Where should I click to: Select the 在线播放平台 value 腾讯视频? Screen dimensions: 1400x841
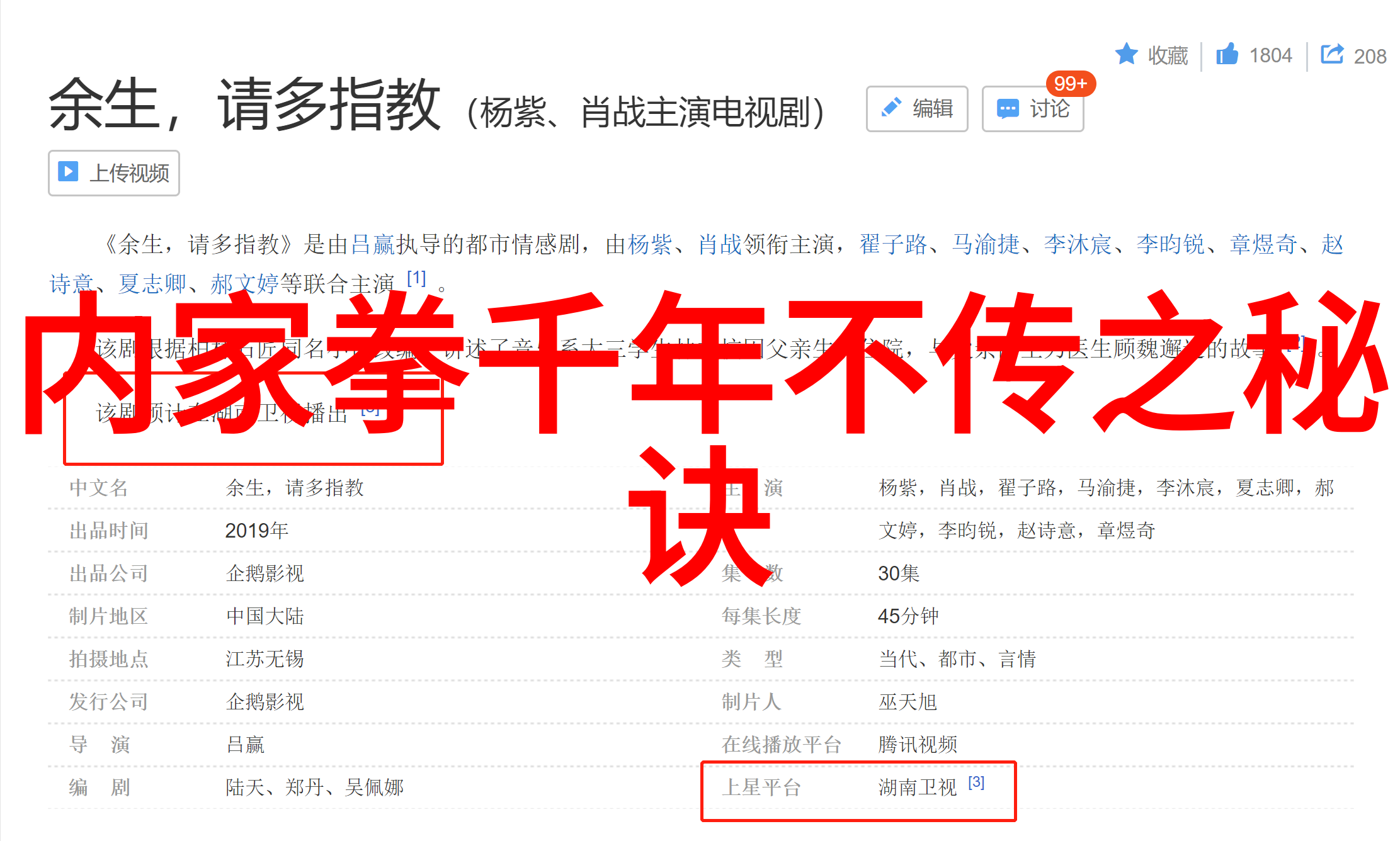(918, 745)
